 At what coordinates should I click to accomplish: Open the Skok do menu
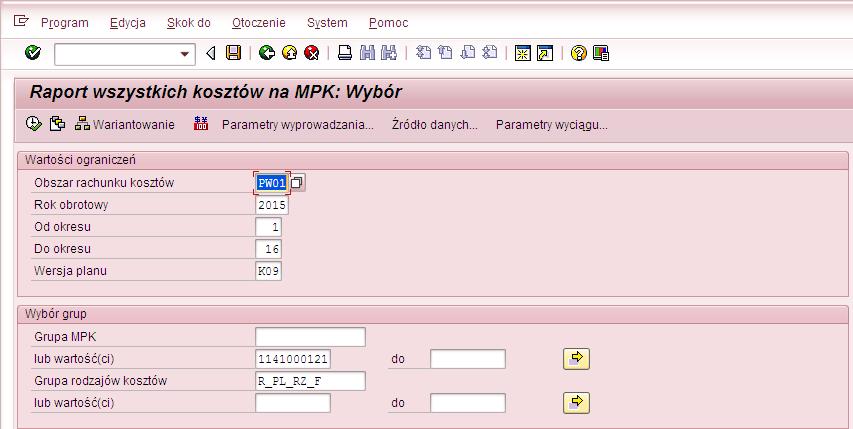pyautogui.click(x=189, y=23)
